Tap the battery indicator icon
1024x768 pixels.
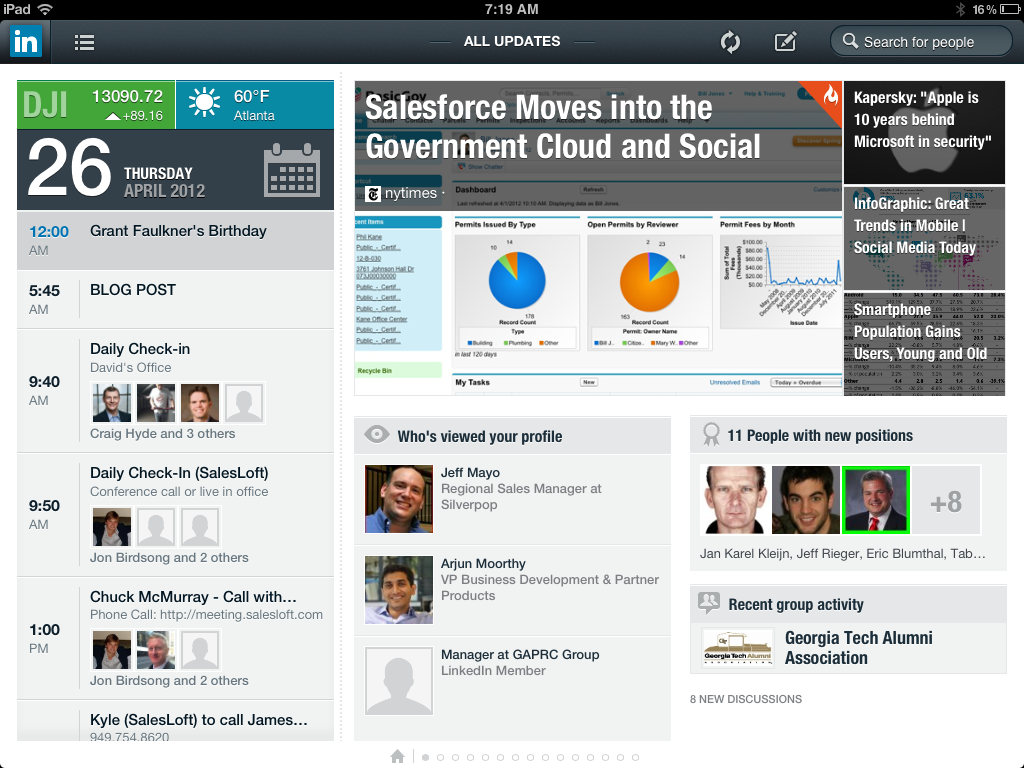pos(1010,9)
